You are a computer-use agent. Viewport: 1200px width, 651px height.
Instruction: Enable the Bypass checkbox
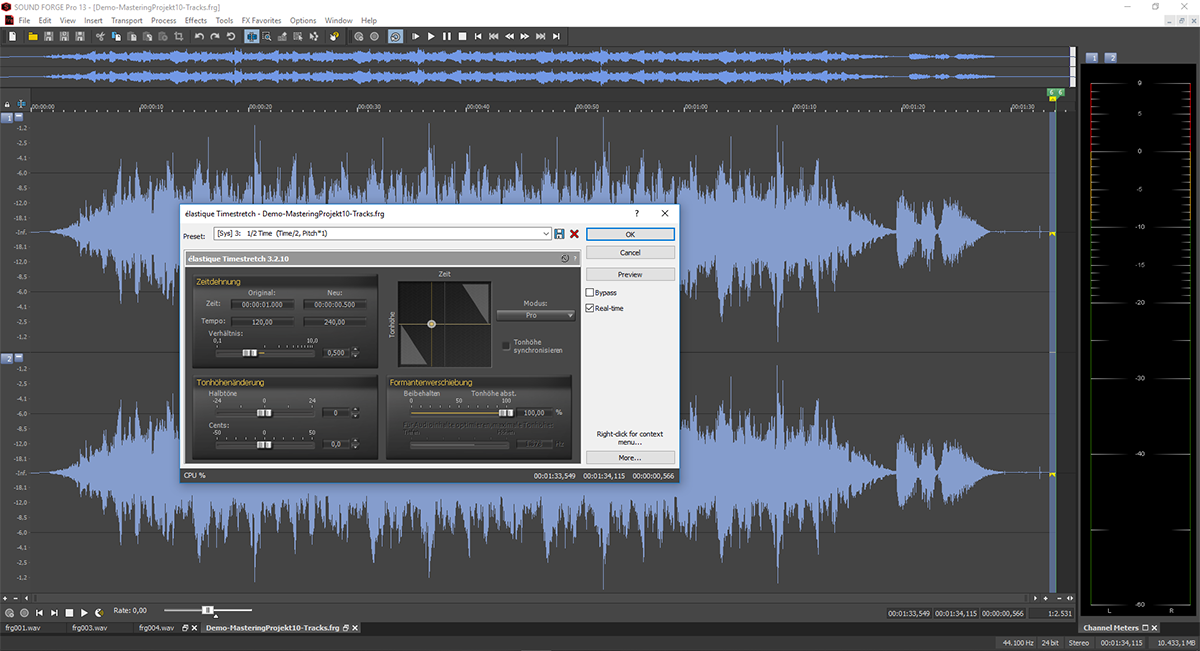[590, 292]
